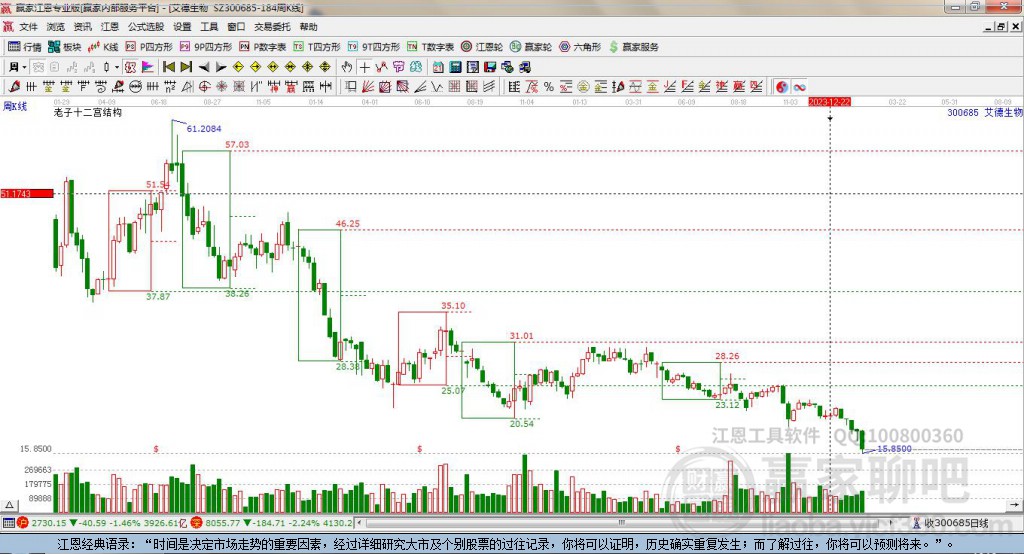Click the compass target circle icon
This screenshot has height=554, width=1024.
[204, 87]
